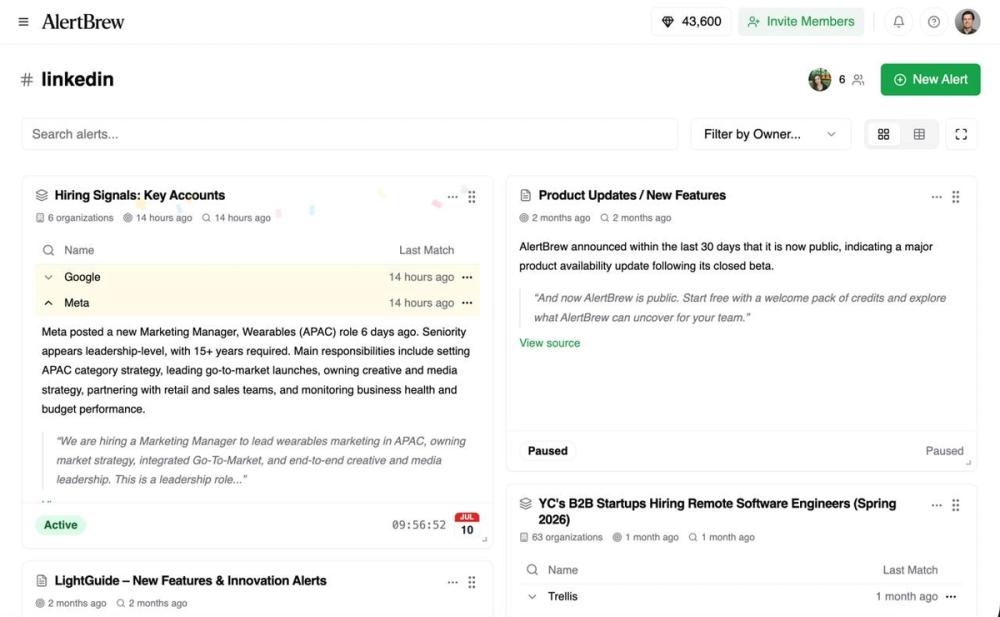Open YC's B2B Startups Hiring alert title
The width and height of the screenshot is (1000, 617).
pyautogui.click(x=717, y=511)
